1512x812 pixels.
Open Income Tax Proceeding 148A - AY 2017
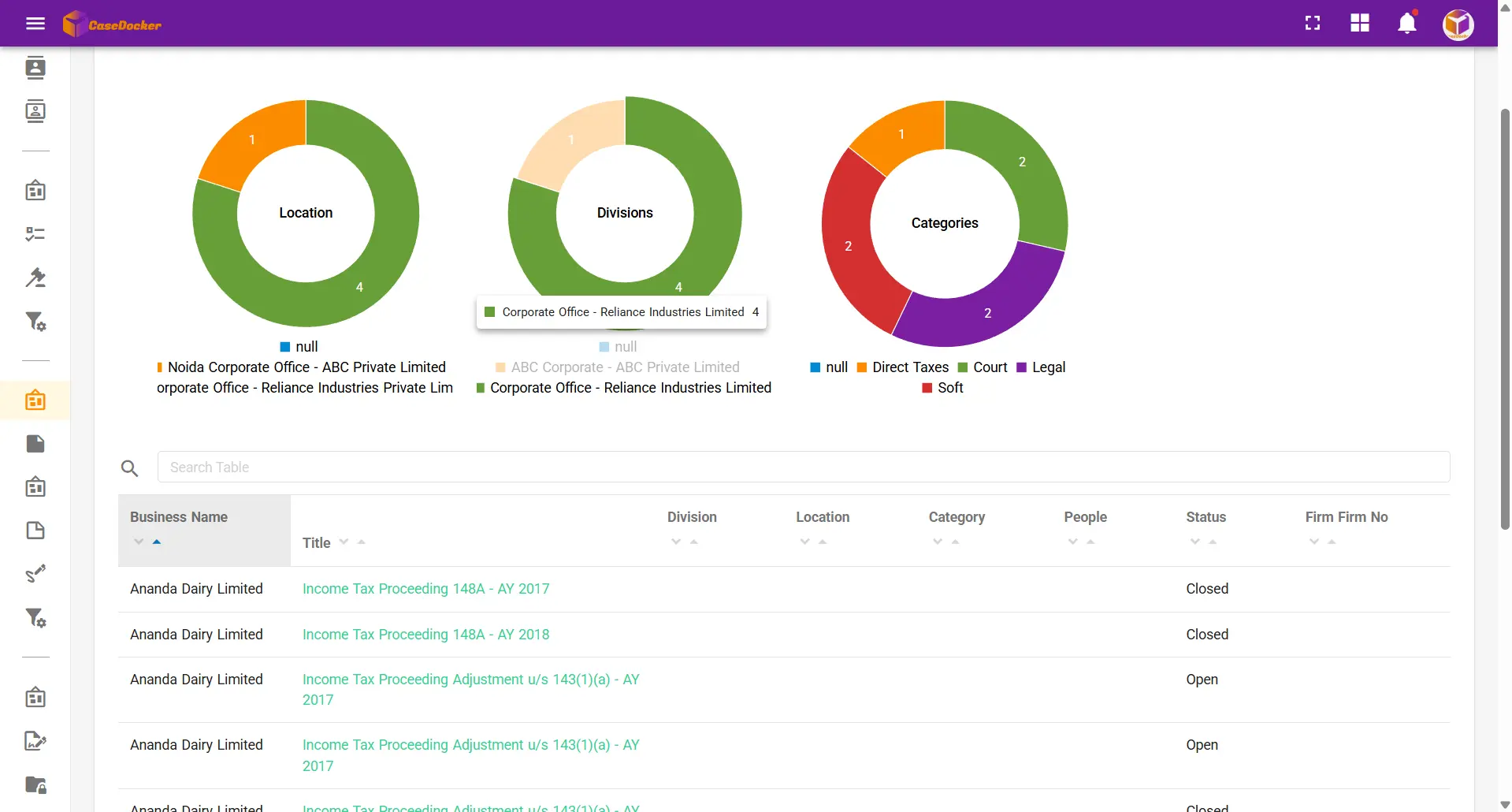426,589
